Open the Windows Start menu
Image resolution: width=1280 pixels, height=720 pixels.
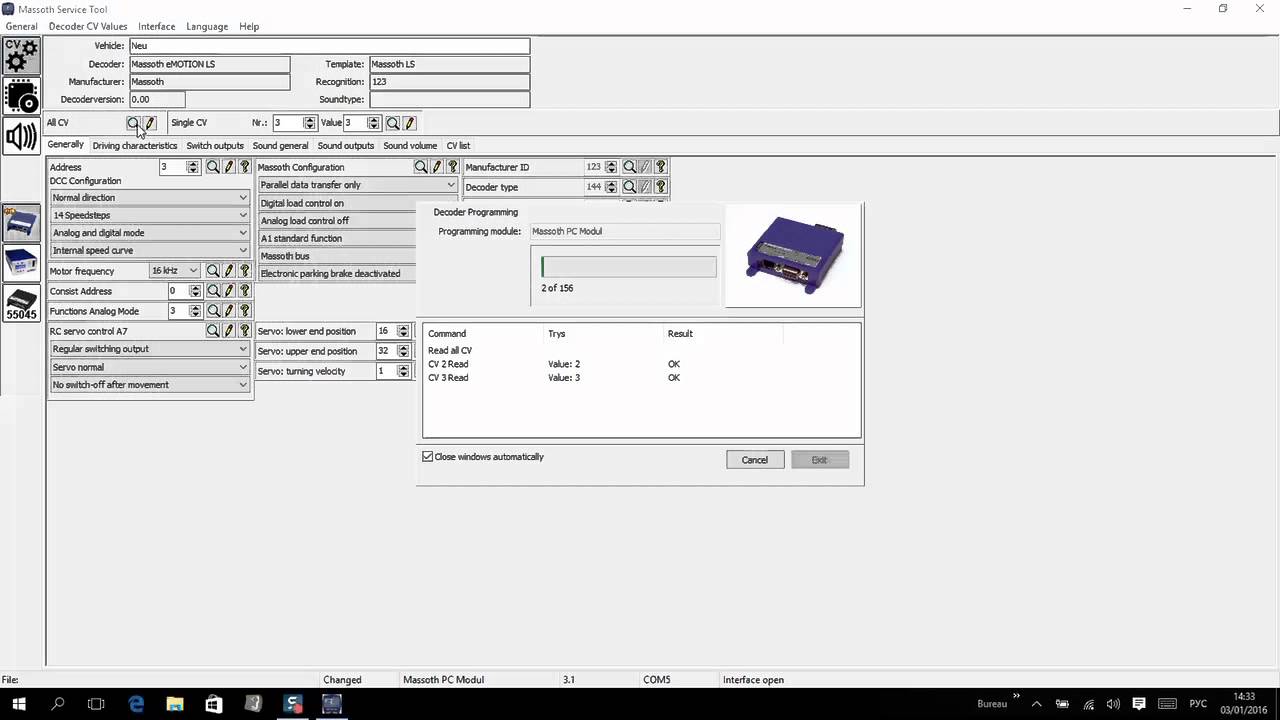[x=19, y=704]
